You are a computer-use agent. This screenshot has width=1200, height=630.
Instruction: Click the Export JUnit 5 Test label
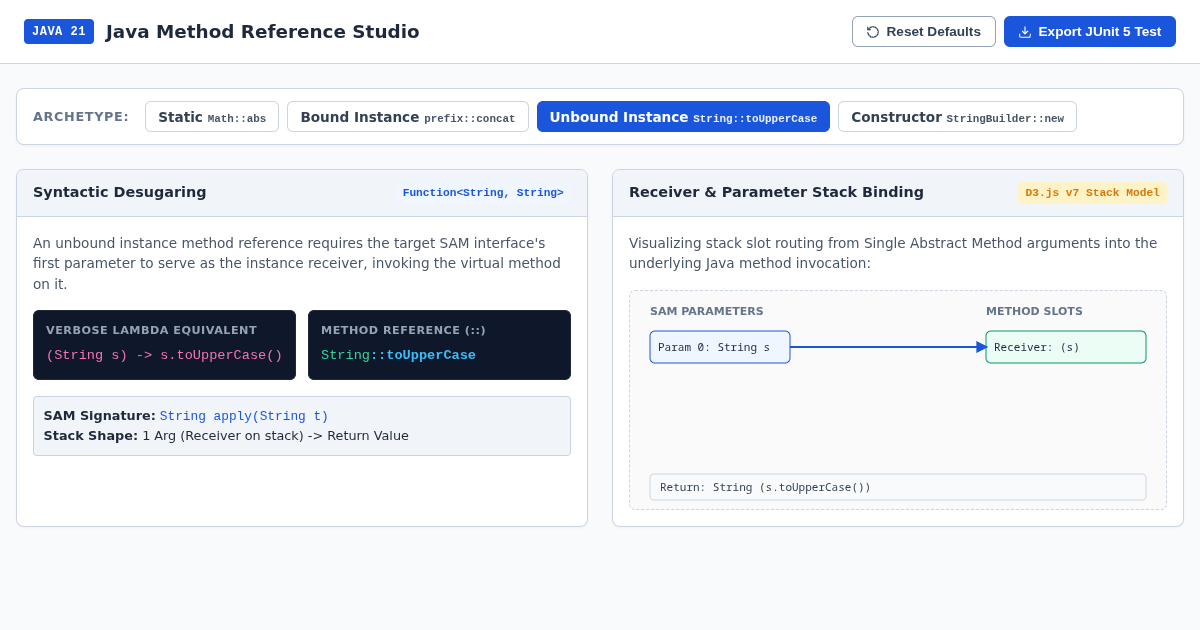pos(1099,32)
